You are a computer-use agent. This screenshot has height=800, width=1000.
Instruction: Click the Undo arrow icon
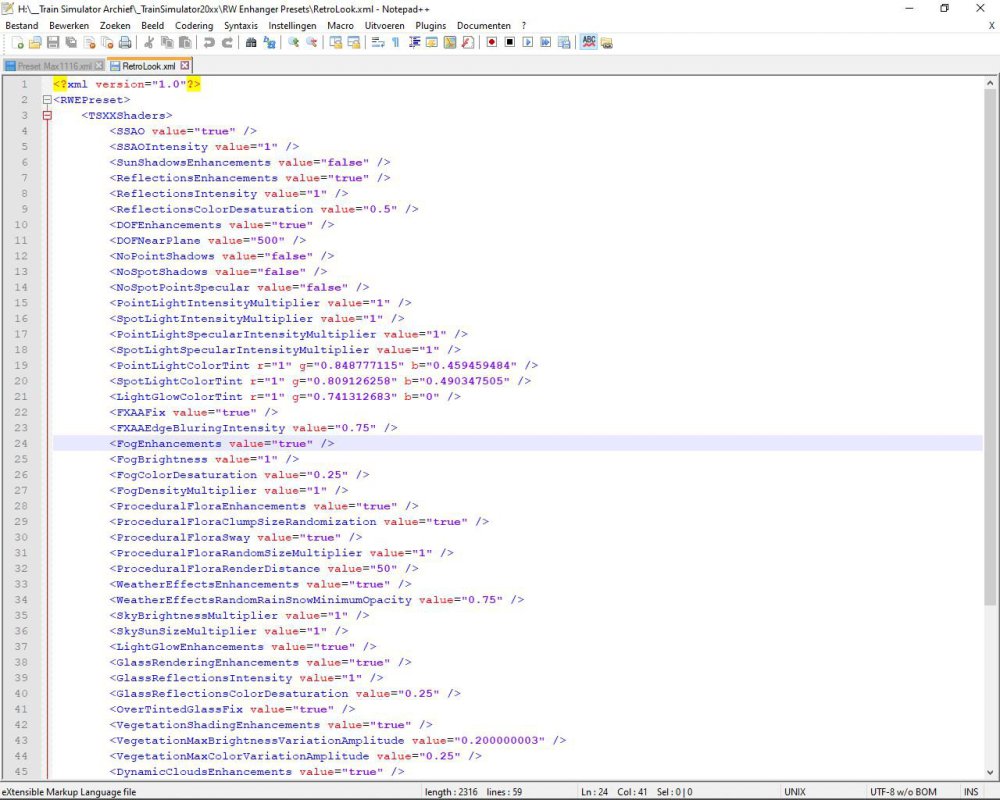pos(209,43)
